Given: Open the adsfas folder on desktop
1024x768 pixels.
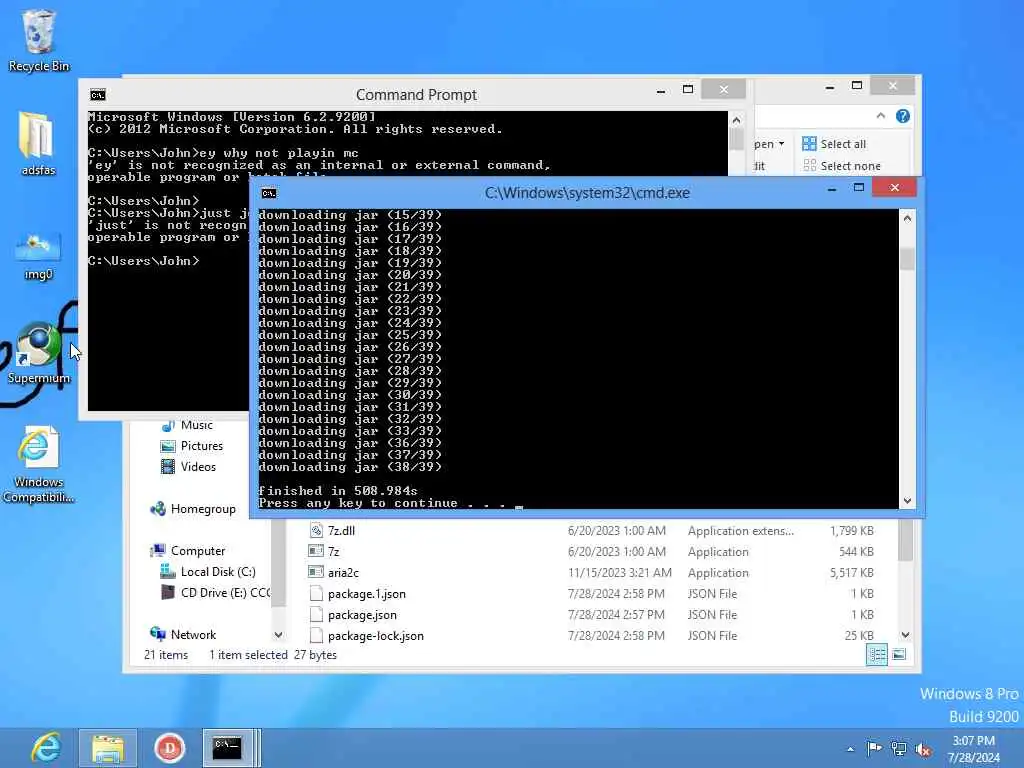Looking at the screenshot, I should [x=38, y=144].
